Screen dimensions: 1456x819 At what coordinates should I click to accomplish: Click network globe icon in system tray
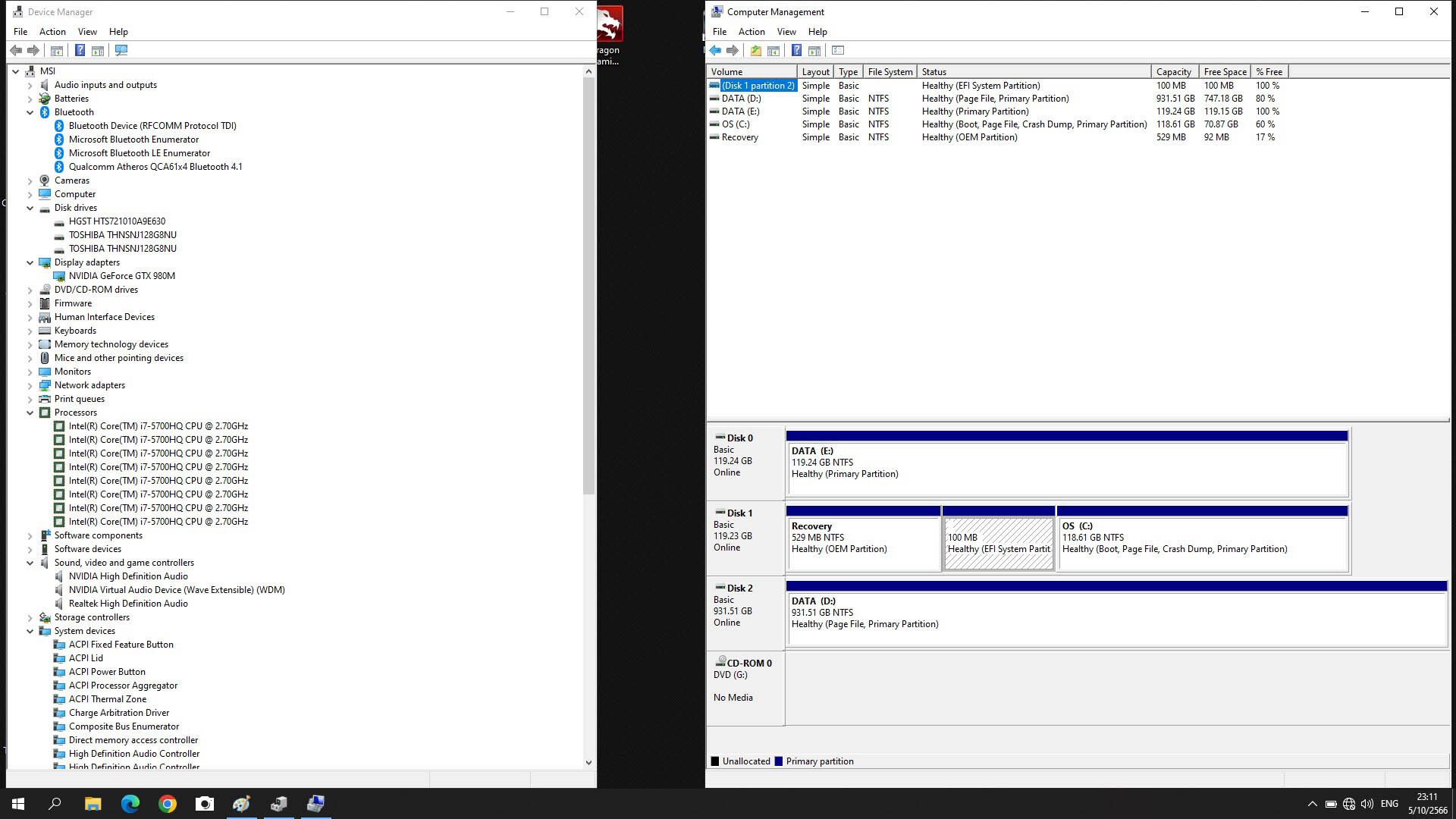[x=1348, y=804]
